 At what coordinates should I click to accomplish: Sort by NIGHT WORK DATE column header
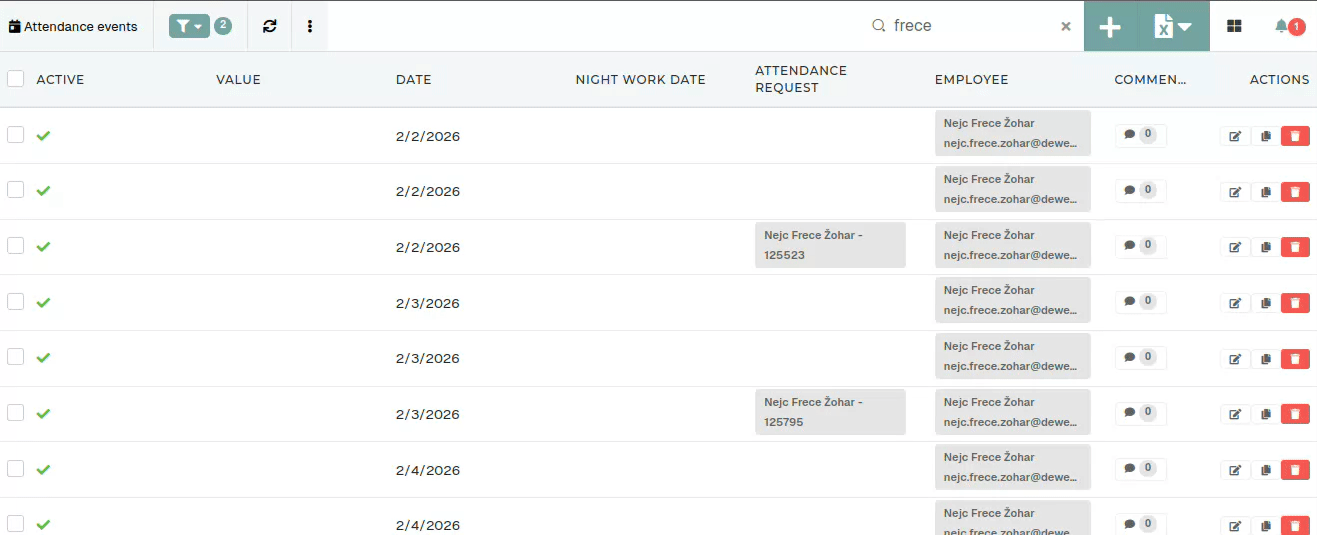641,79
